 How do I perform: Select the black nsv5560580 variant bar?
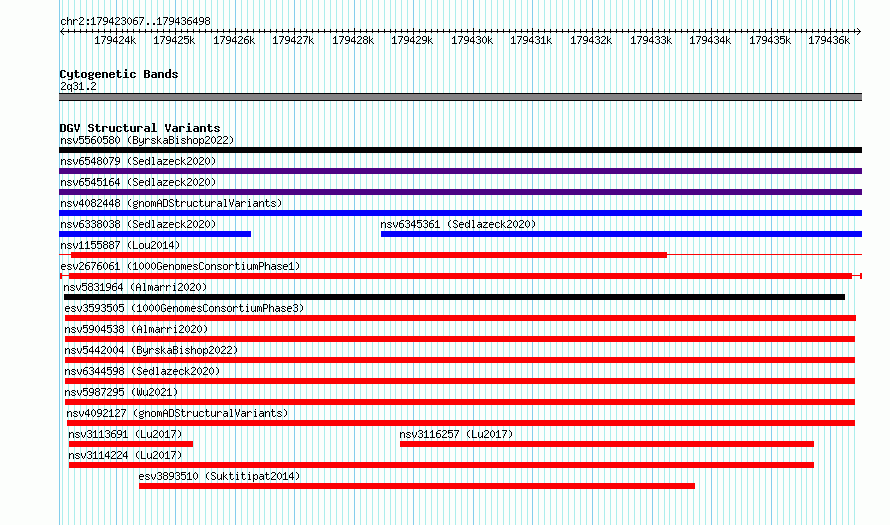coord(460,150)
